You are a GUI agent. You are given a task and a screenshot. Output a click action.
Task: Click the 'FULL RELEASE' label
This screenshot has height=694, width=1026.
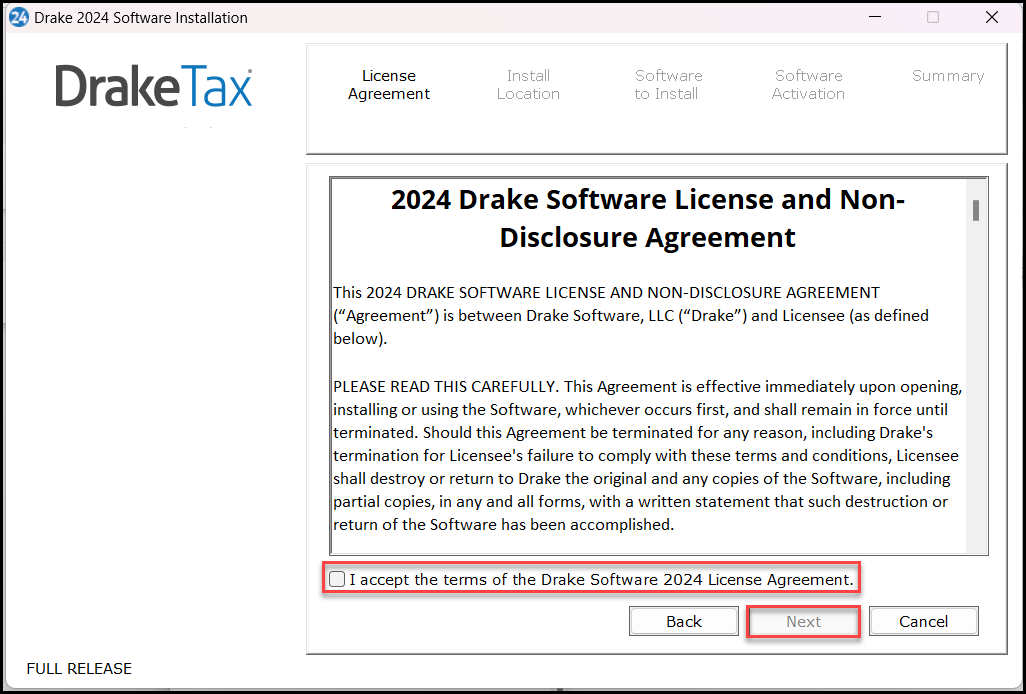[x=79, y=668]
